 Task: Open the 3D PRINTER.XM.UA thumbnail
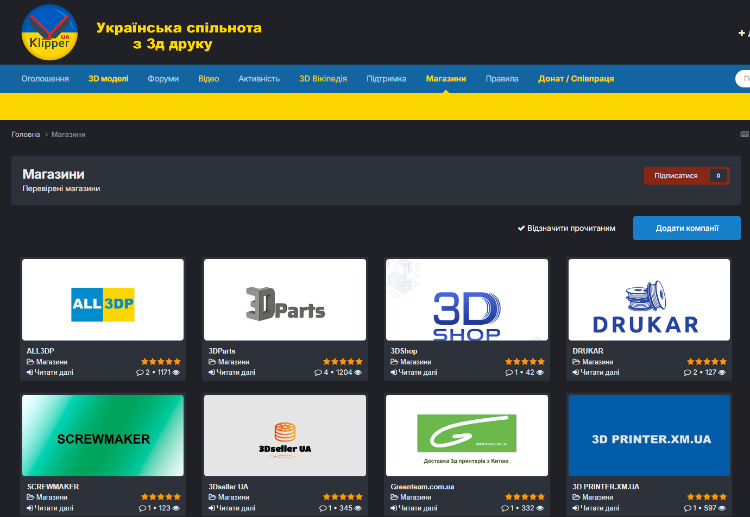tap(649, 435)
